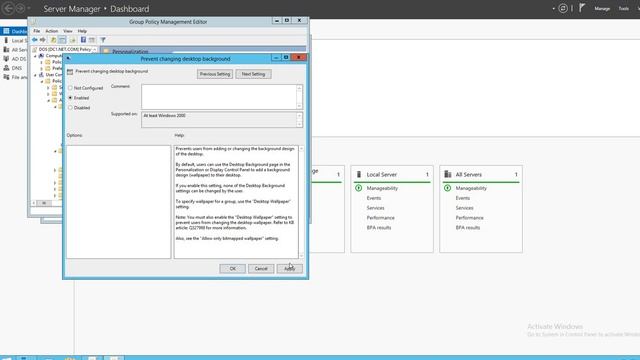Screen dimensions: 640x360
Task: Open the Tools menu in Server Manager
Action: pyautogui.click(x=623, y=9)
